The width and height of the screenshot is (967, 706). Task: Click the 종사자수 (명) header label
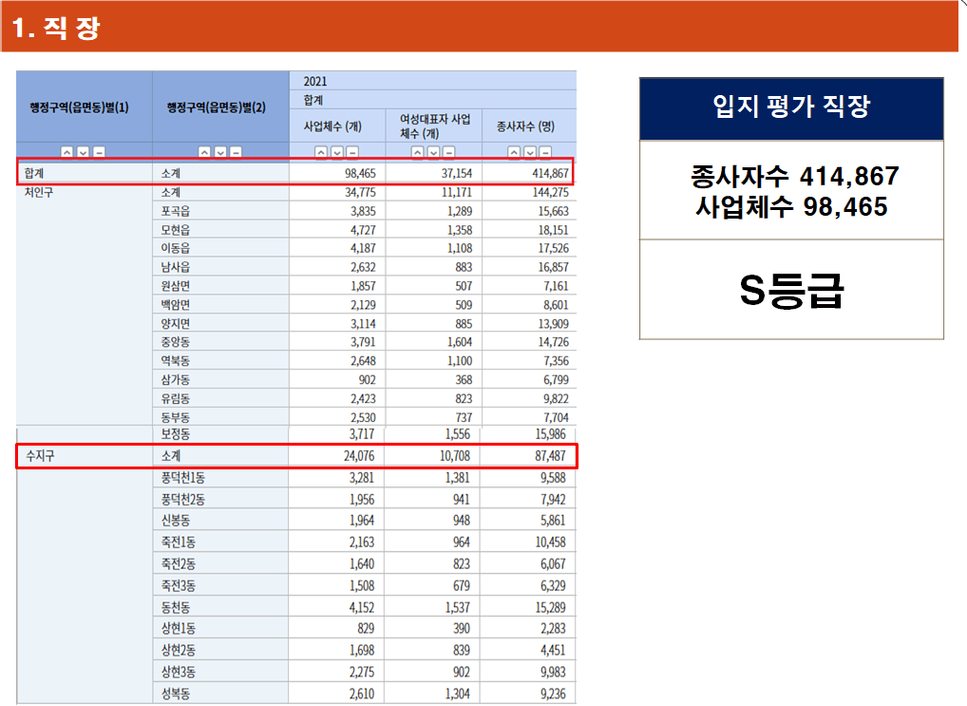525,126
